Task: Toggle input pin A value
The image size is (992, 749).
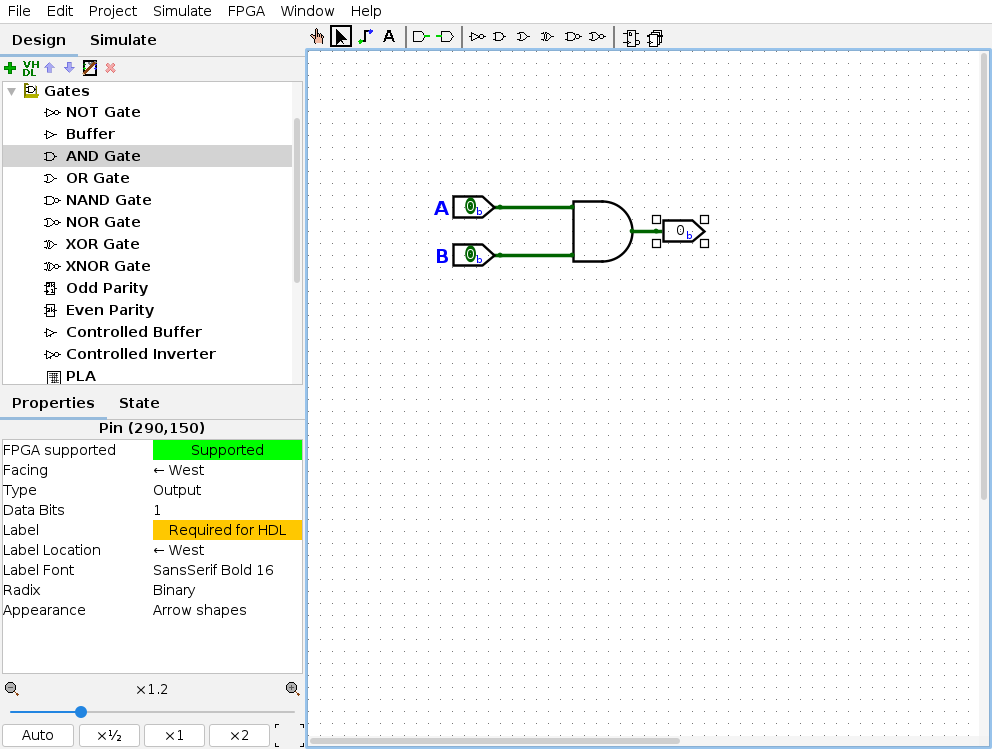Action: [x=470, y=207]
